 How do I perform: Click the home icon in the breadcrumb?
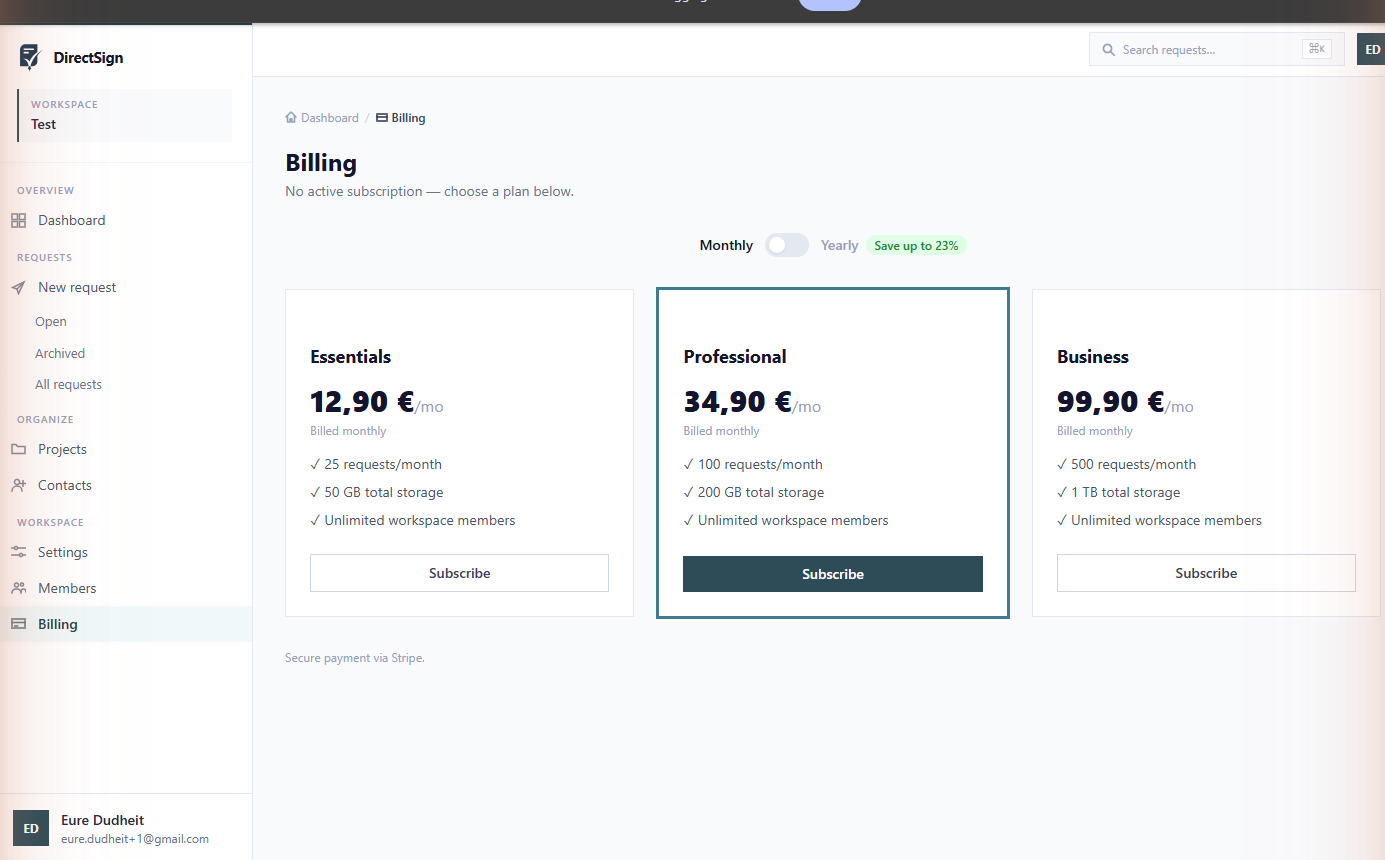pyautogui.click(x=291, y=117)
